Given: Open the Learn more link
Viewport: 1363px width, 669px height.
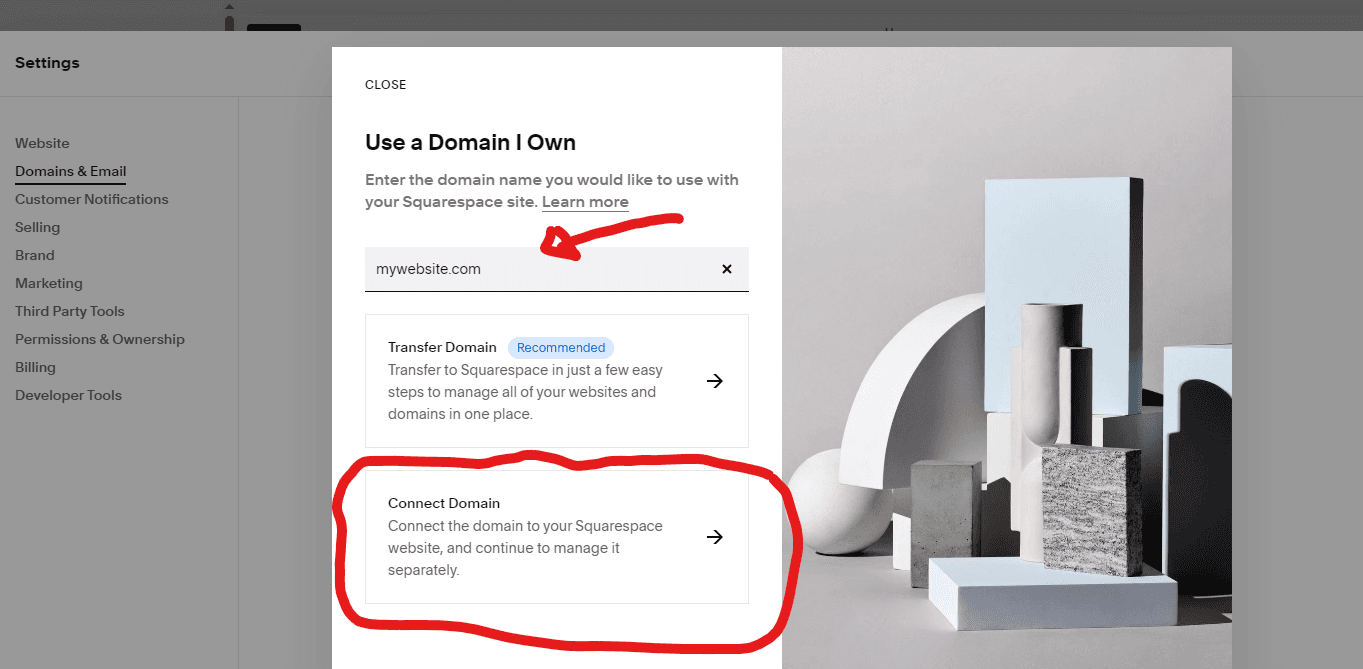Looking at the screenshot, I should click(x=585, y=202).
